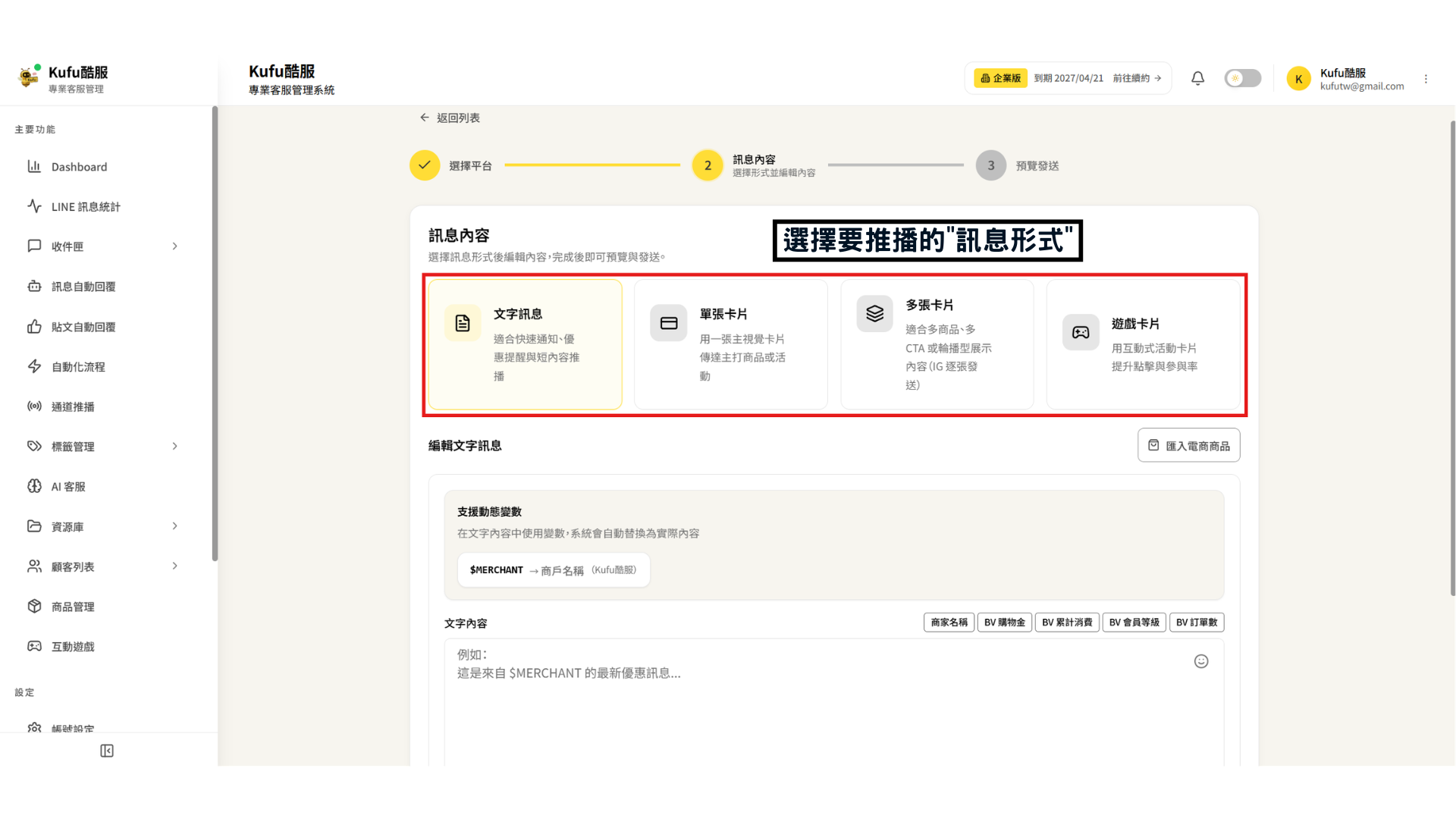Open the LINE 訊息統計 activity icon

click(34, 206)
